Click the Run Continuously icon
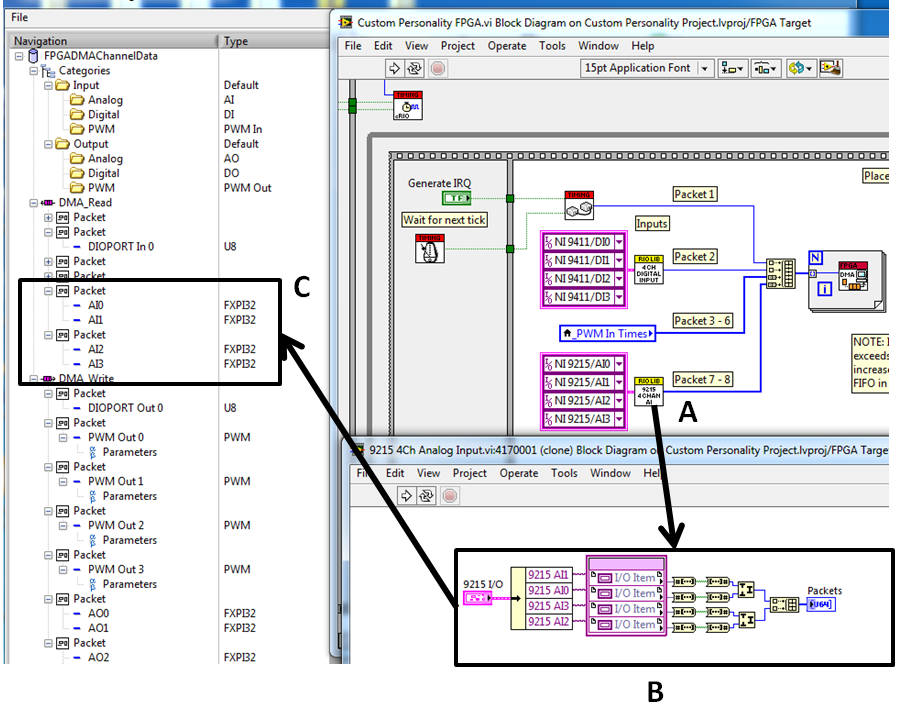This screenshot has width=916, height=725. click(414, 67)
